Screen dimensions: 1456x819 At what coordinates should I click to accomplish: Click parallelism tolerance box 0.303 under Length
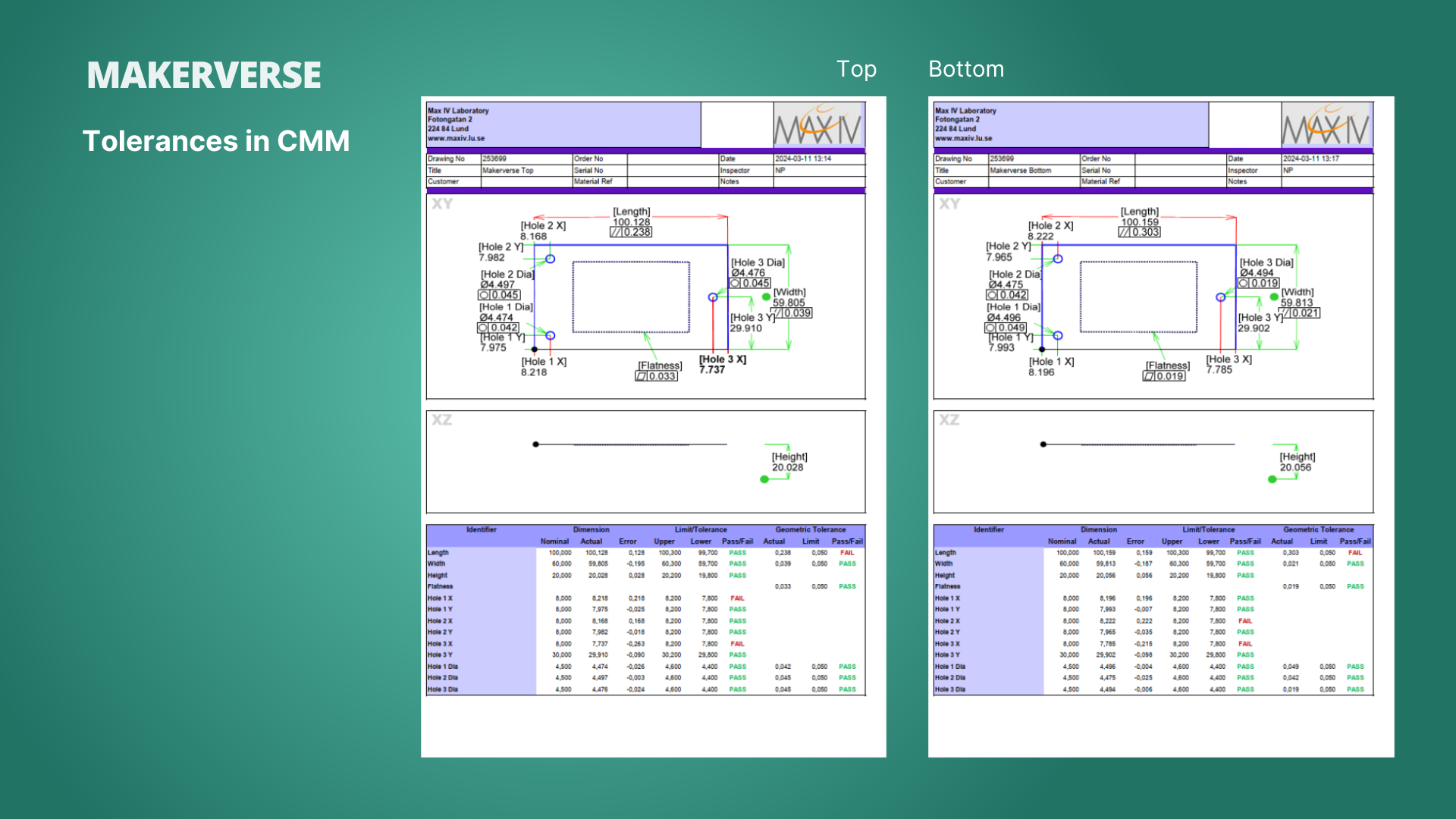tap(1139, 232)
